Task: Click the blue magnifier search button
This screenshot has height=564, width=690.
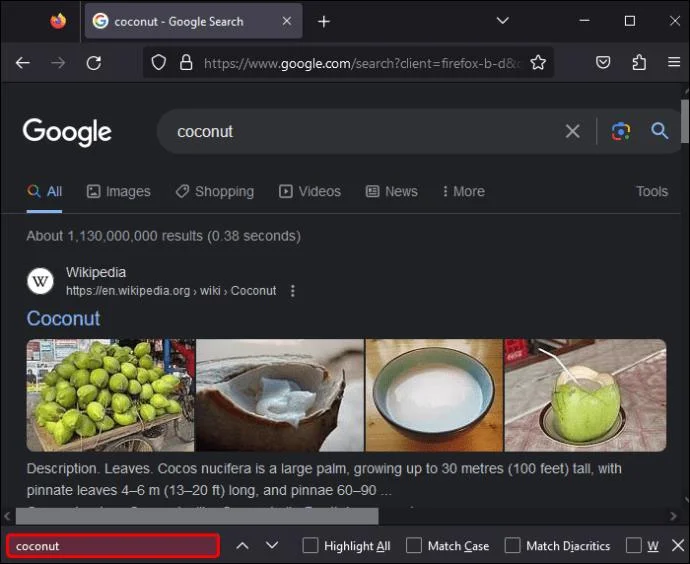Action: [x=660, y=131]
